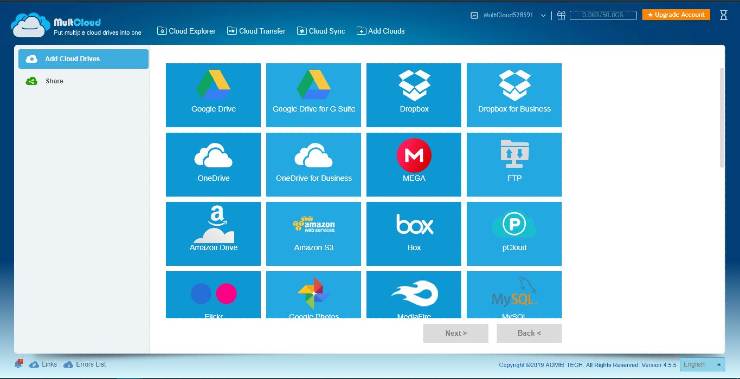Viewport: 740px width, 379px height.
Task: Click the red icon in bottom left corner
Action: click(x=19, y=364)
